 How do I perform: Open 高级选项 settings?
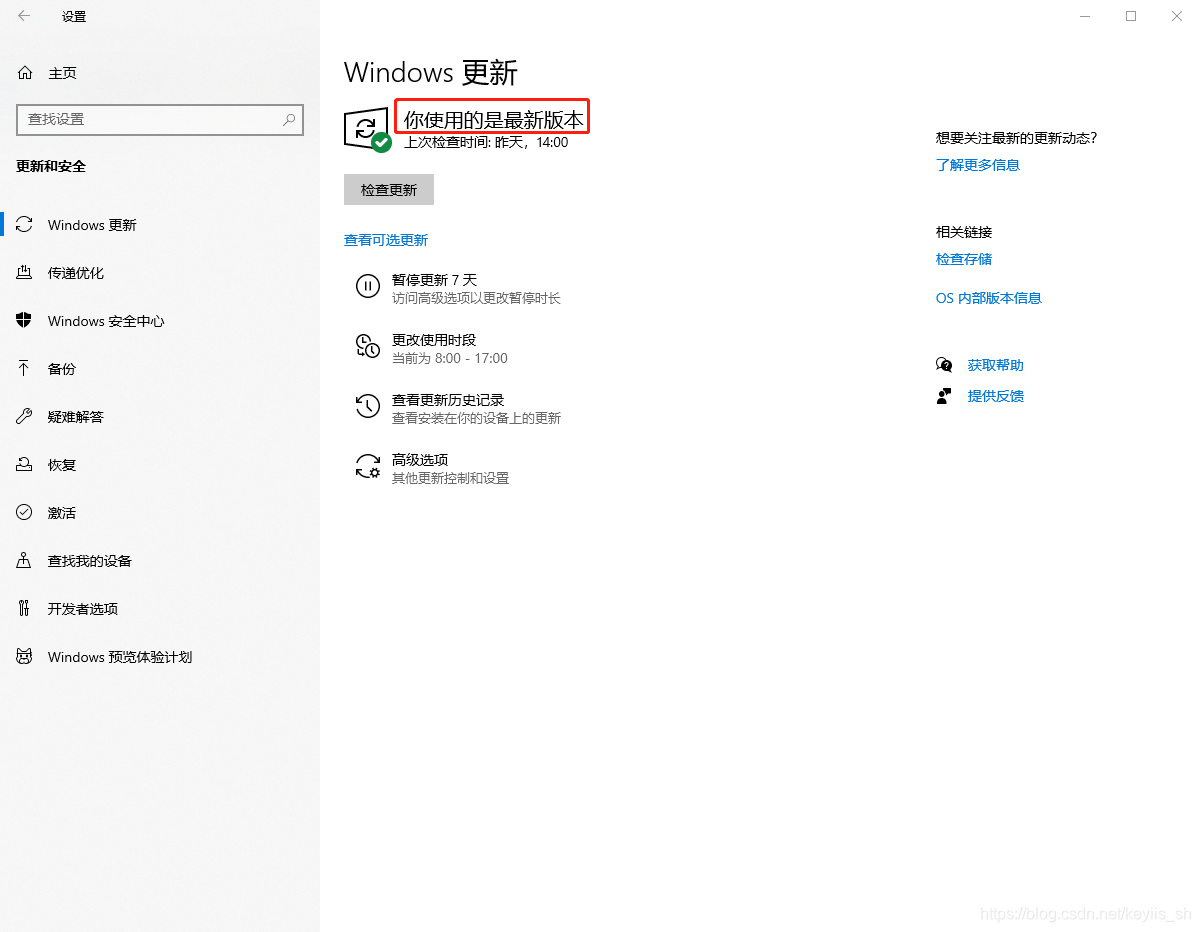(x=420, y=460)
